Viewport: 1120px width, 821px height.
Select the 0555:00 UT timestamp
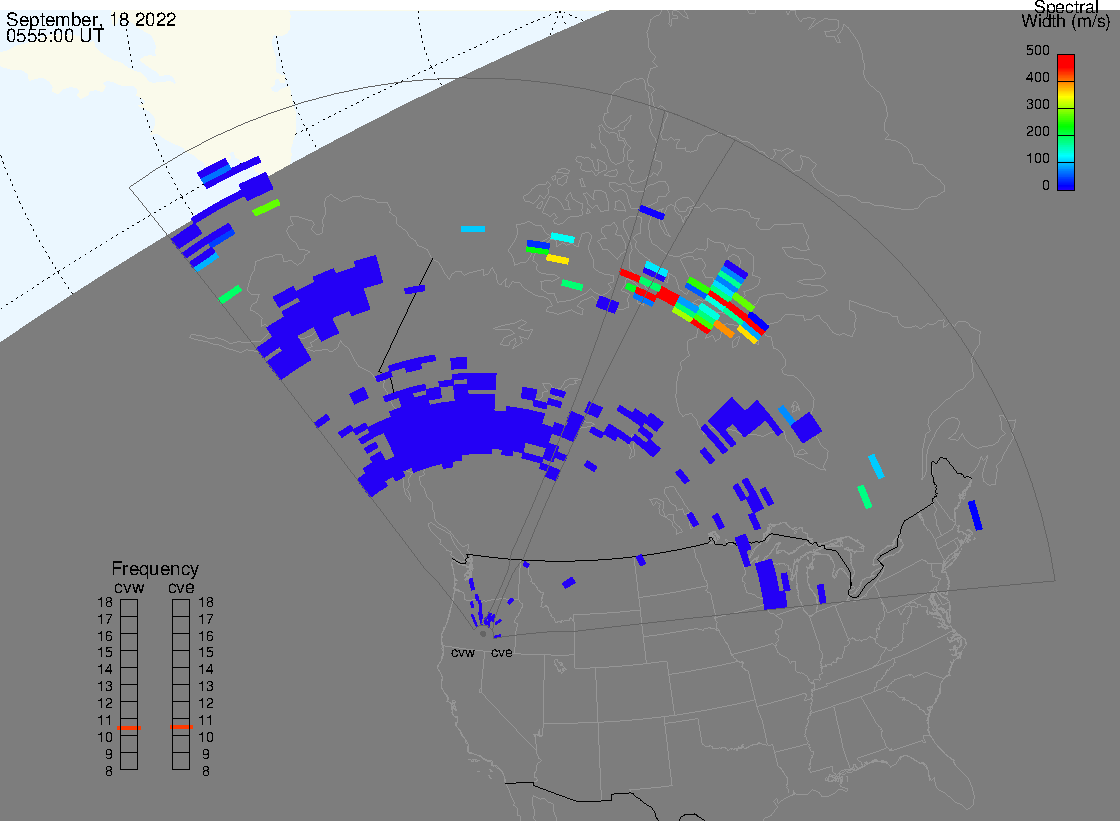pos(55,36)
